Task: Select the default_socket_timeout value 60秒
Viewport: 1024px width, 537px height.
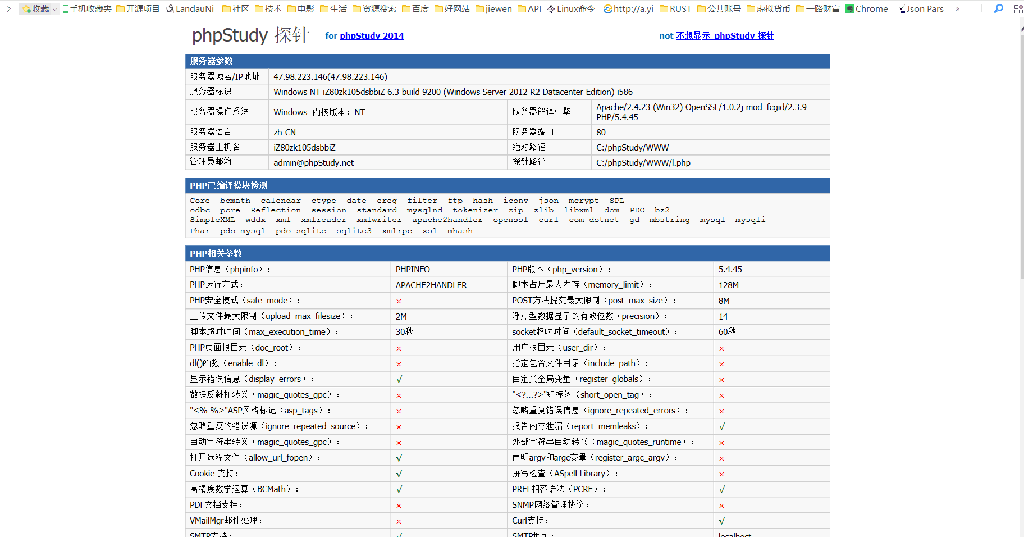Action: tap(727, 332)
